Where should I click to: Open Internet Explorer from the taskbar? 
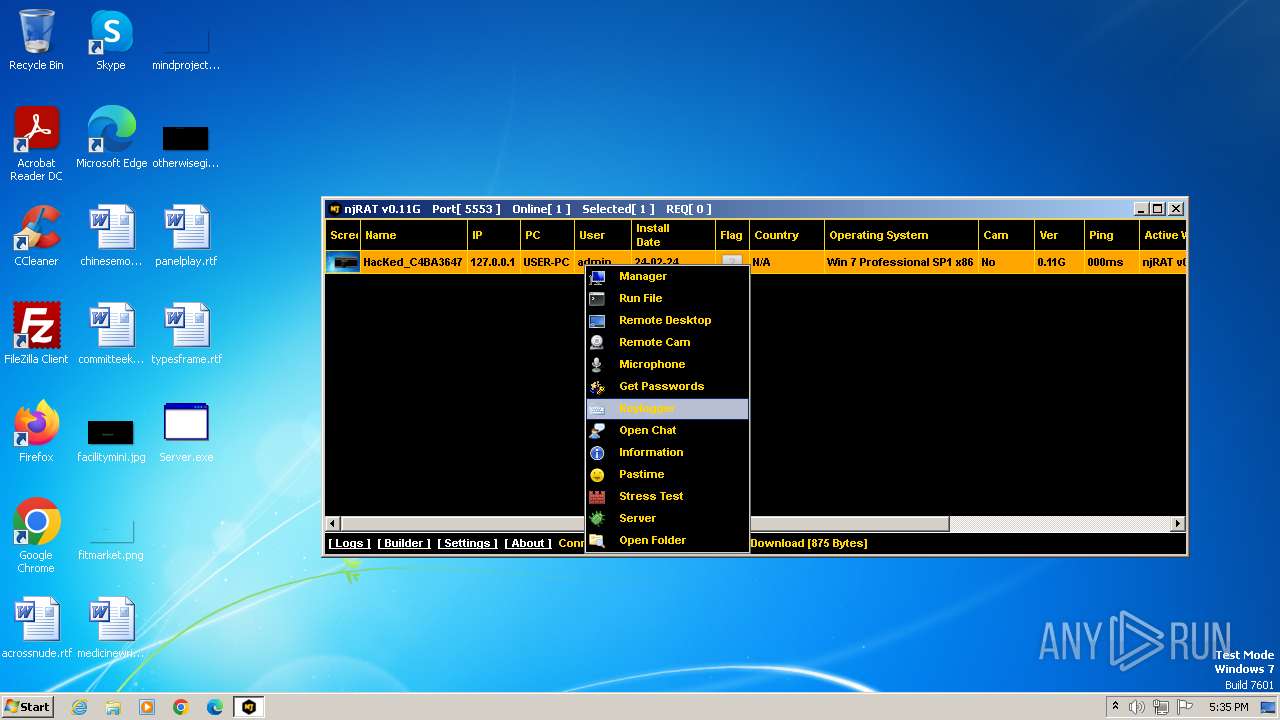point(80,707)
